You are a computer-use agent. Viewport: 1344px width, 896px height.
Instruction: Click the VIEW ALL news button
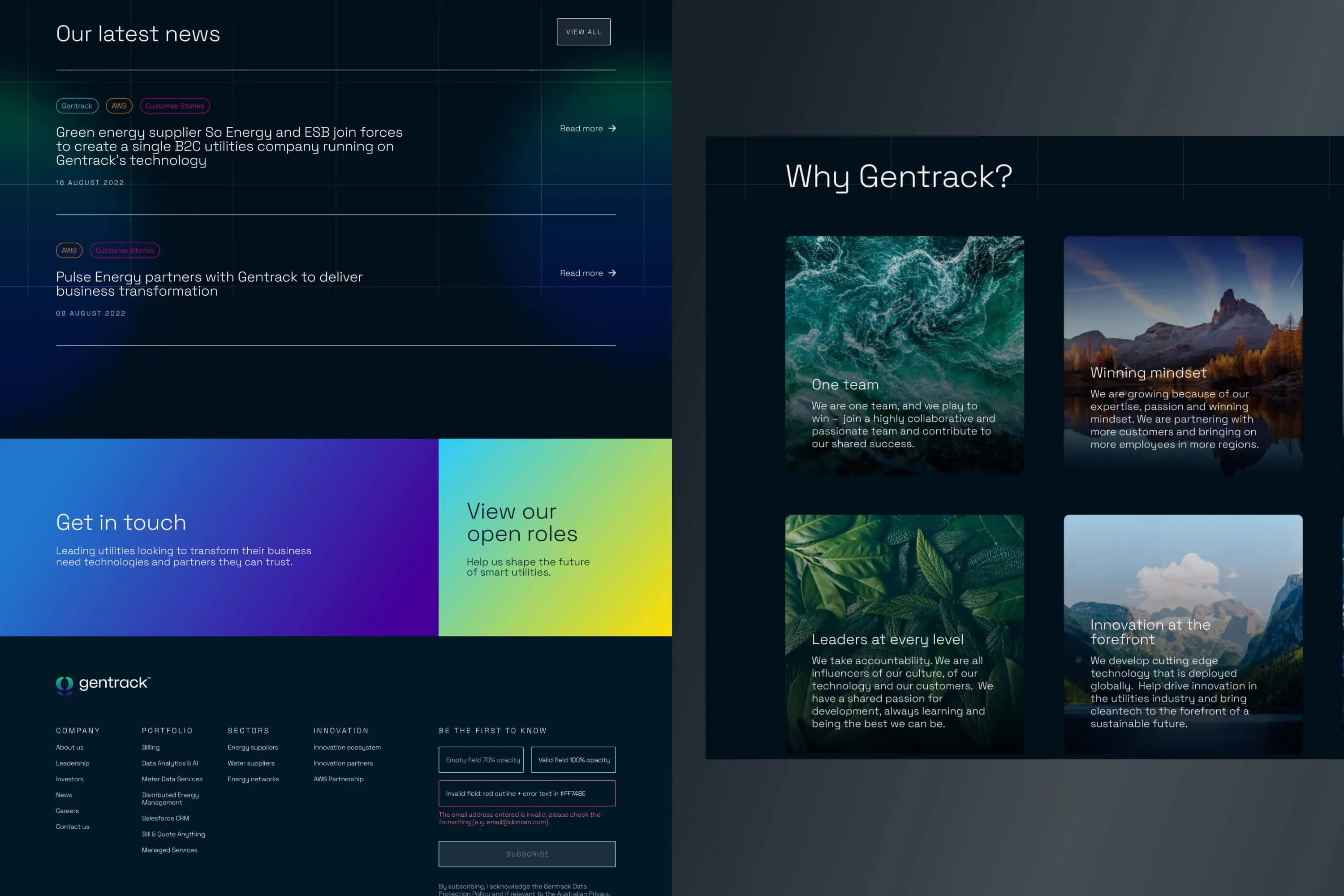583,32
